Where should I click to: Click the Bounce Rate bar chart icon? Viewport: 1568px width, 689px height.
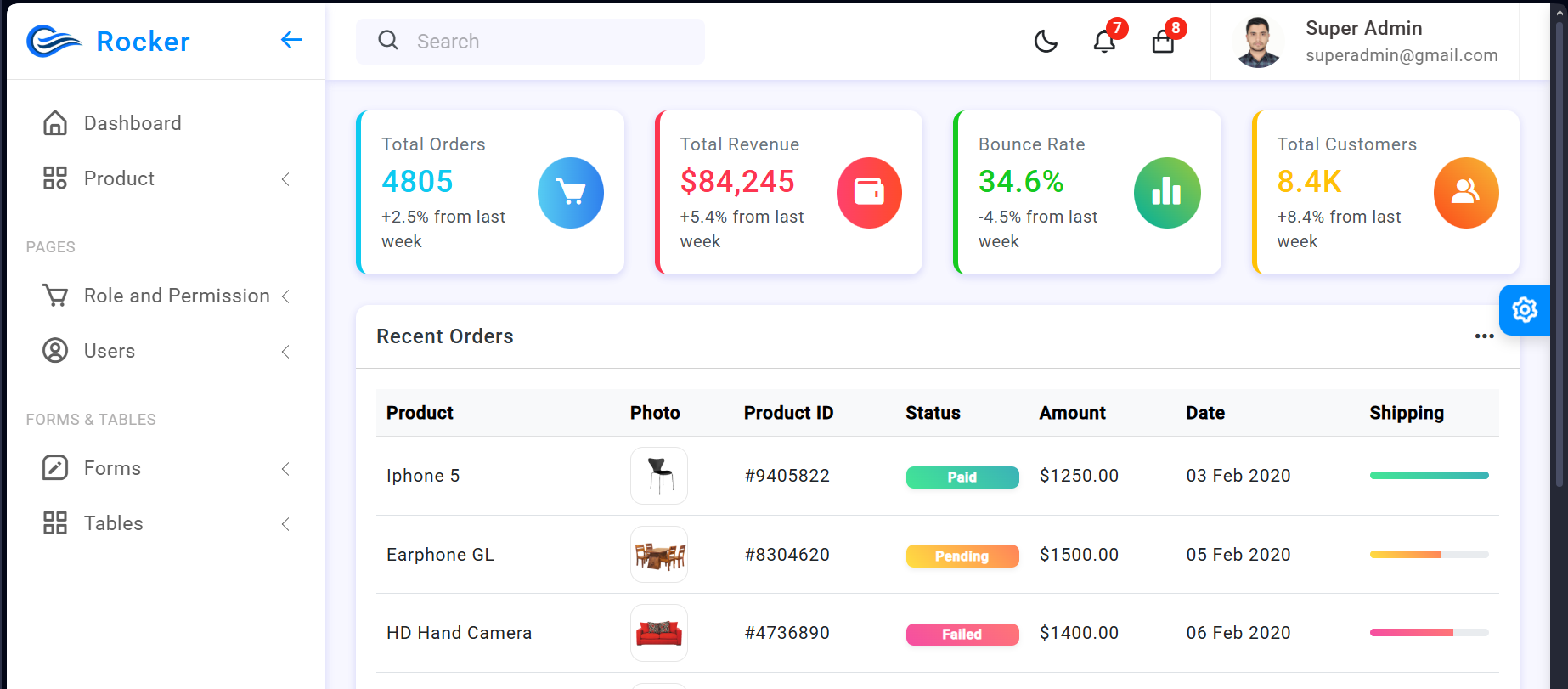pyautogui.click(x=1167, y=193)
